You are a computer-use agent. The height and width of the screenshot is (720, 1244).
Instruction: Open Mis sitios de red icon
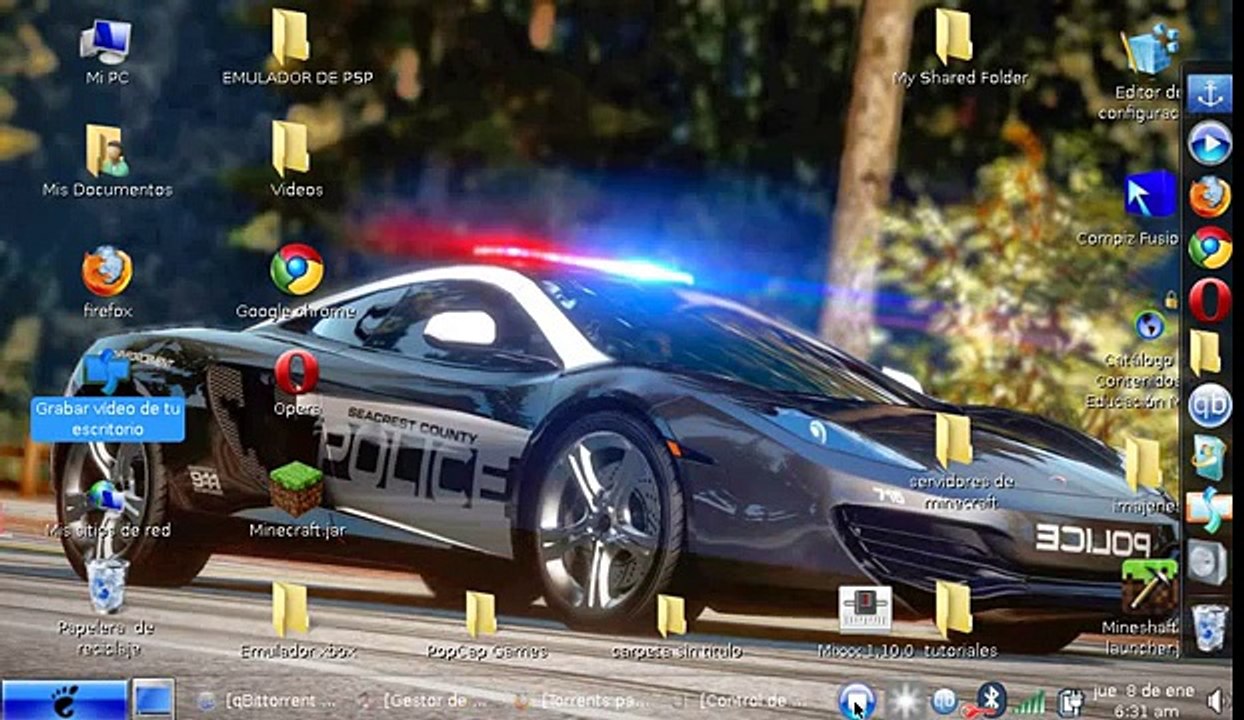point(107,496)
